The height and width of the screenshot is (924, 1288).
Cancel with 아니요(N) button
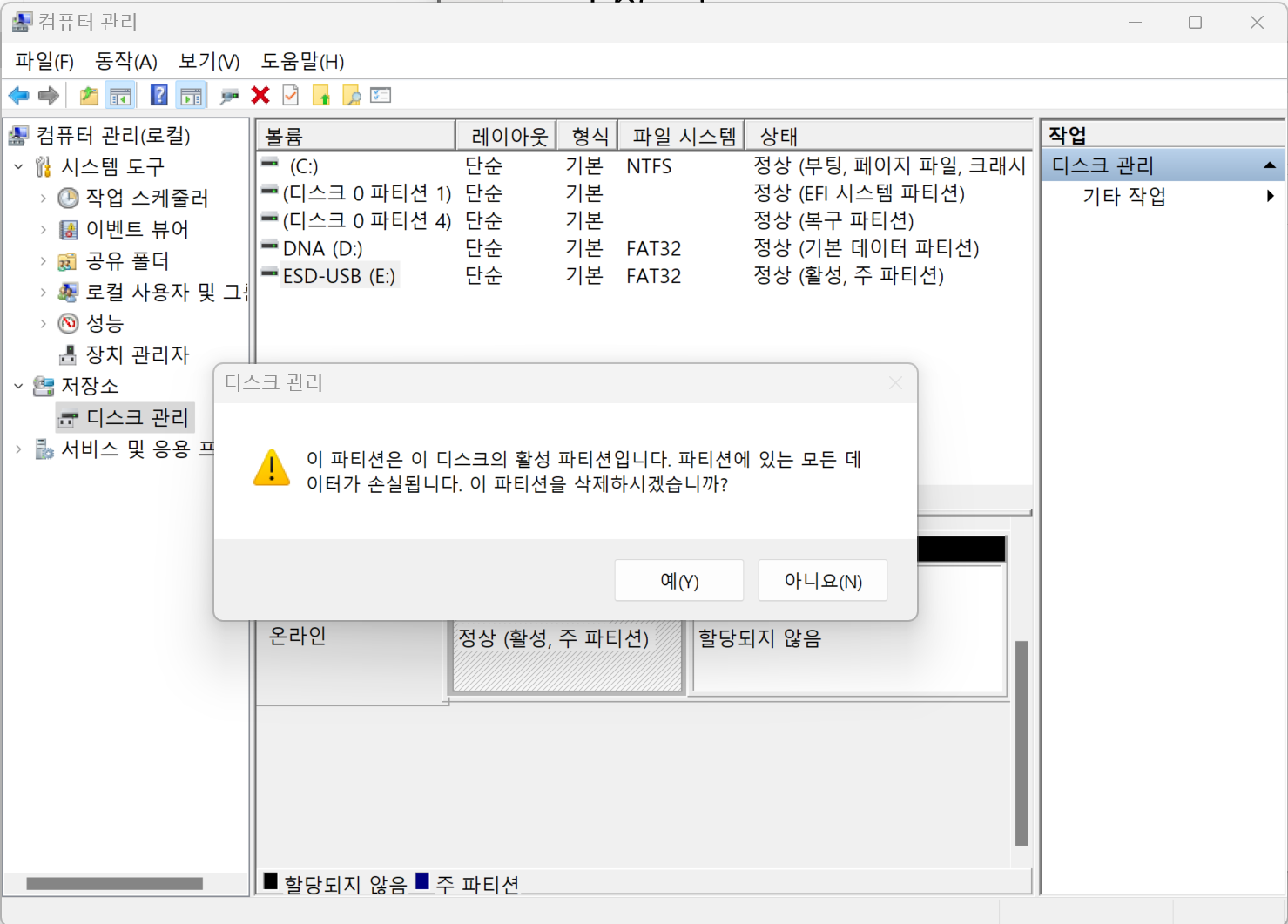[823, 580]
